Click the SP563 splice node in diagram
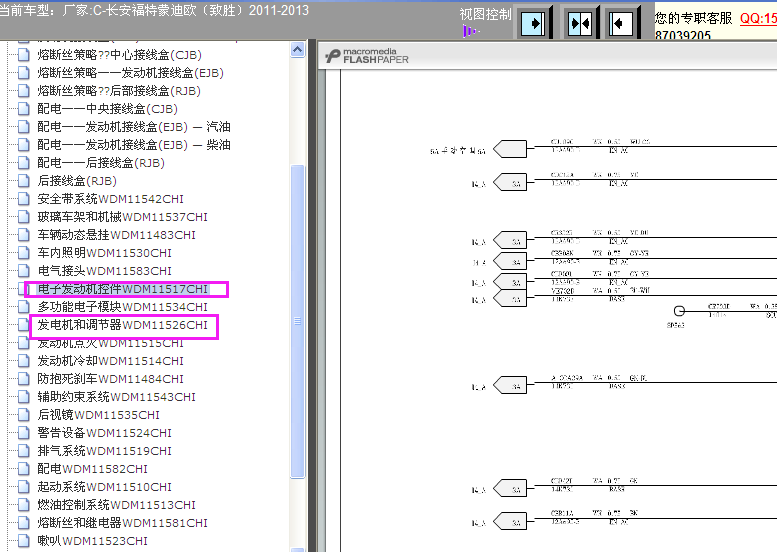 click(679, 311)
